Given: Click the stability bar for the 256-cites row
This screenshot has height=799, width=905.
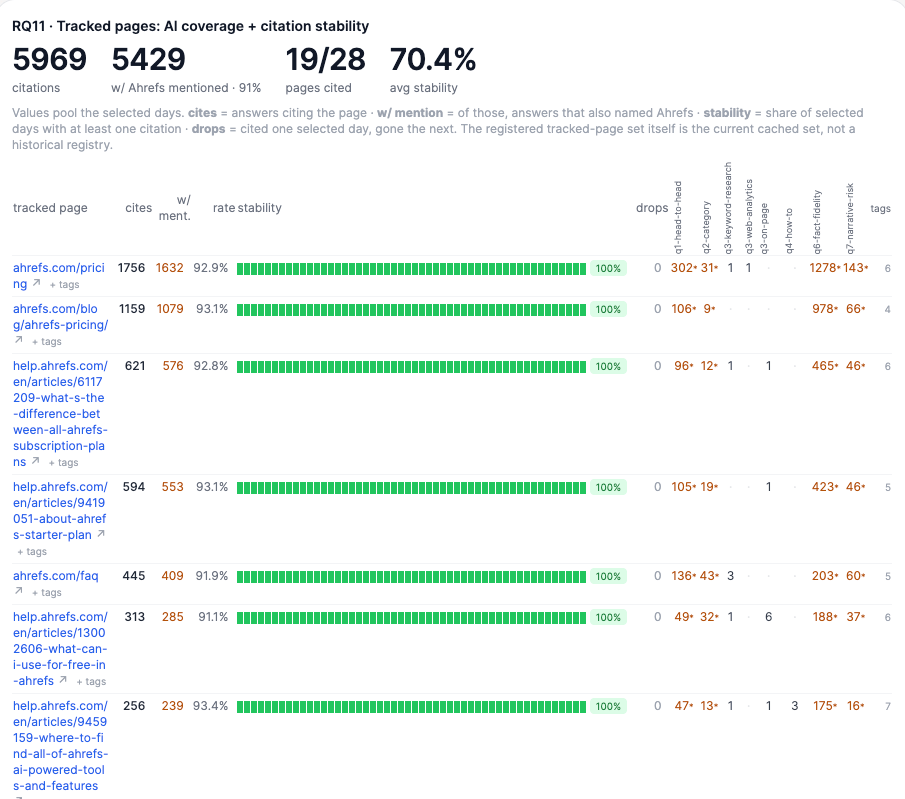Looking at the screenshot, I should point(412,706).
